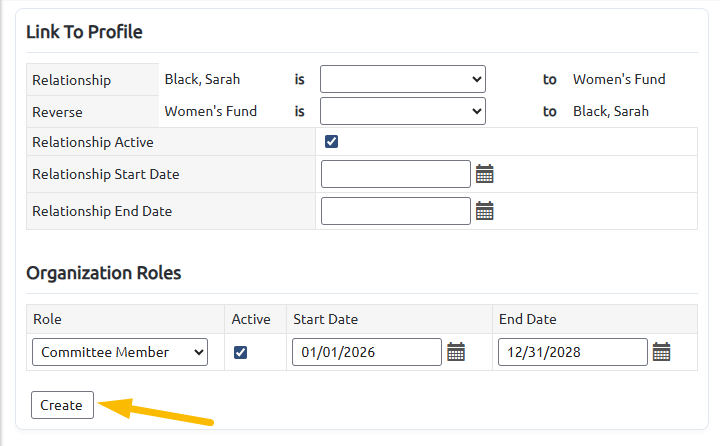Screen dimensions: 720x446
Task: Click the Start Date column header
Action: point(326,319)
